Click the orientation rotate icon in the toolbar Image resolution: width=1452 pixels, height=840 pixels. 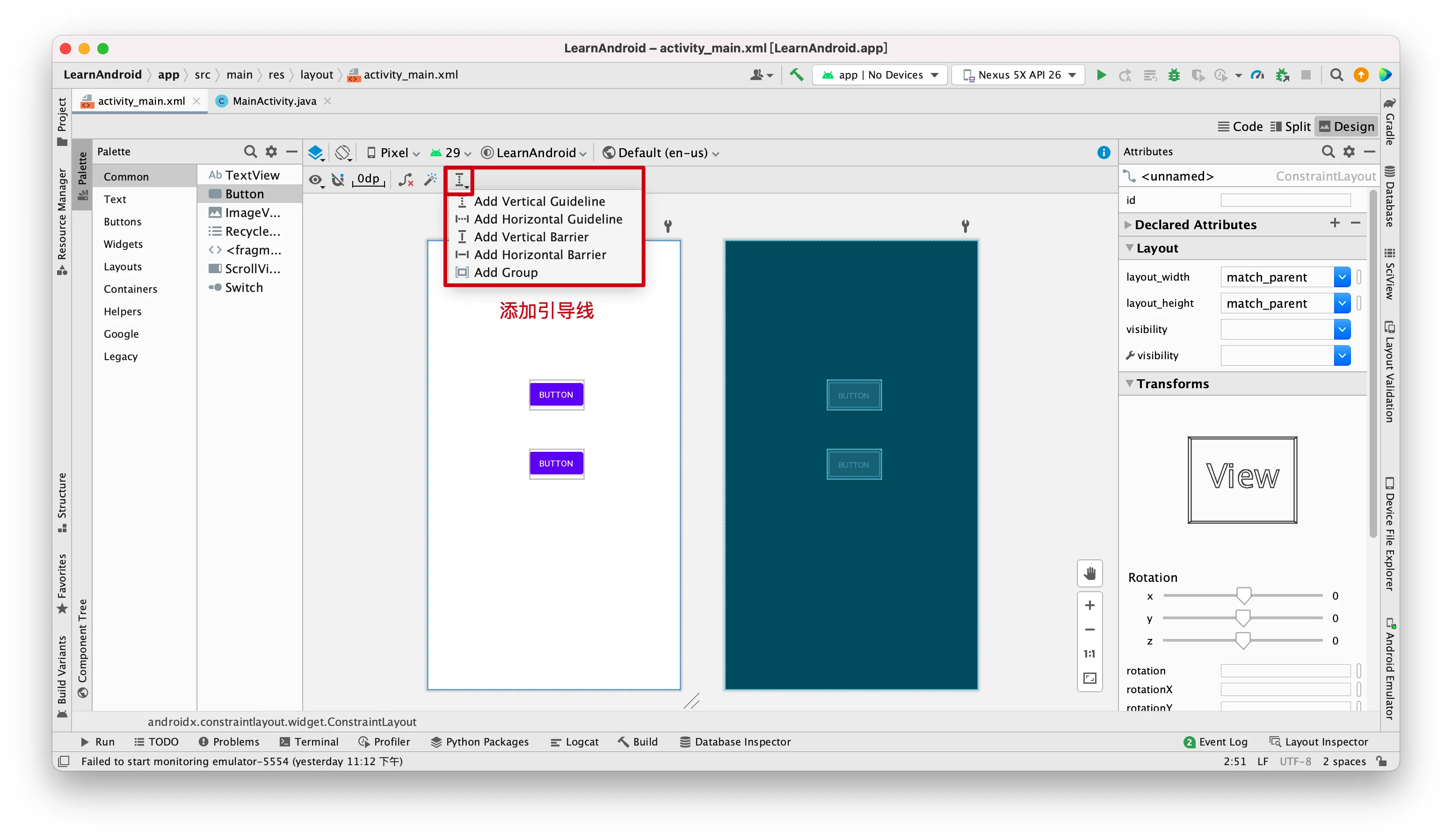pos(343,152)
